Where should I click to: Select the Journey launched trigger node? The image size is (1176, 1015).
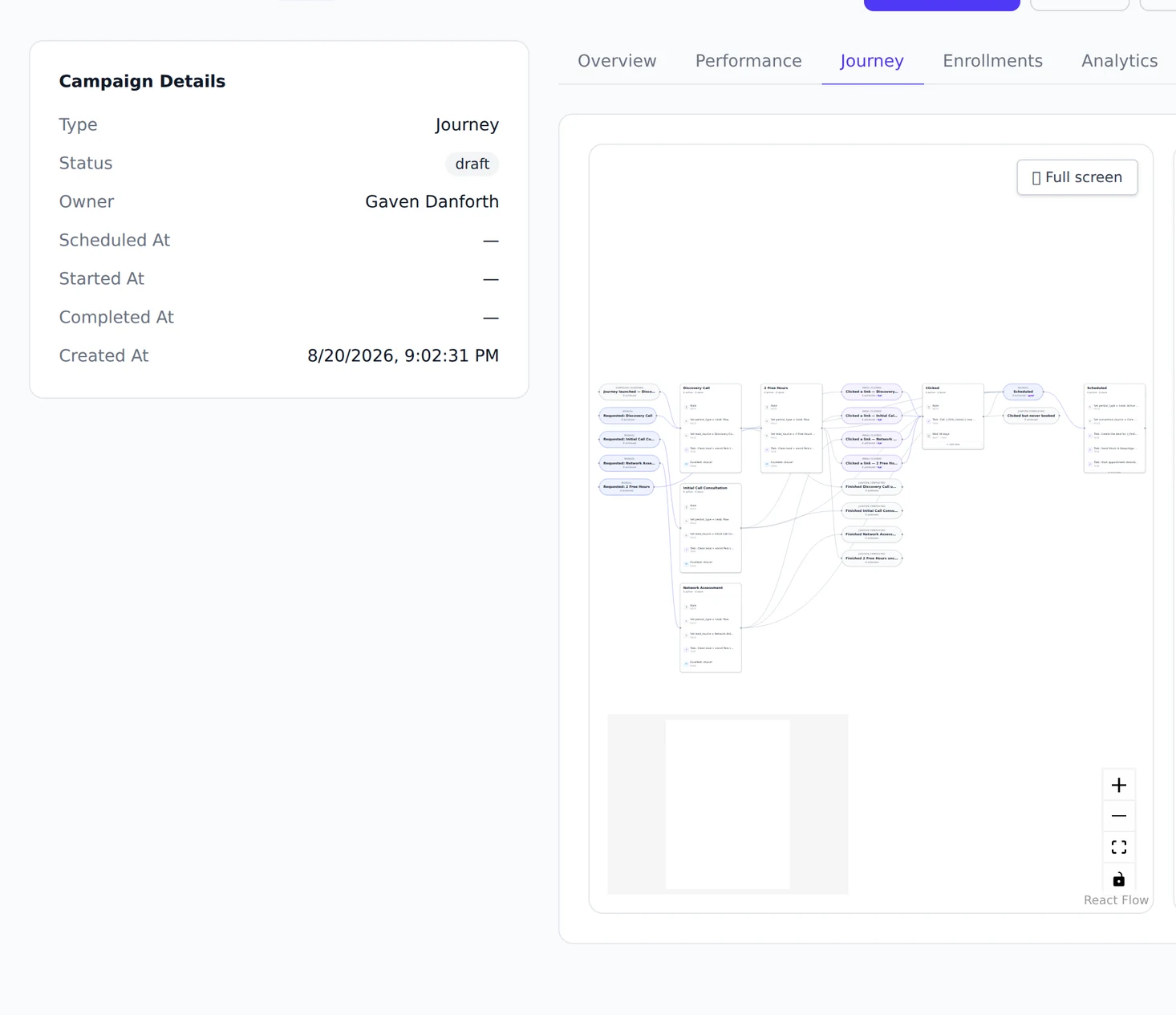click(x=629, y=392)
